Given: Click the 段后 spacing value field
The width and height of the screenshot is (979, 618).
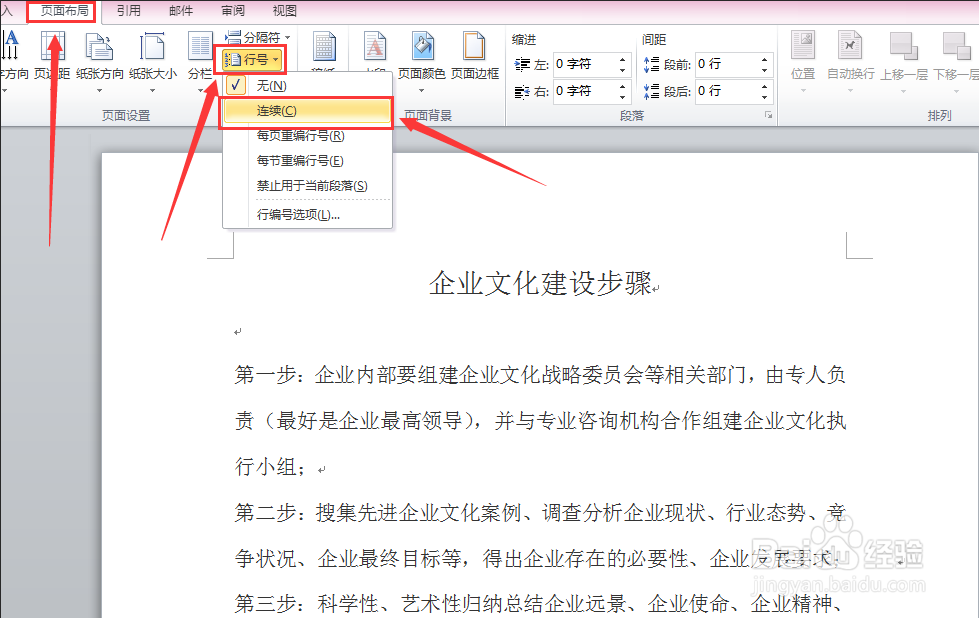Looking at the screenshot, I should (726, 91).
